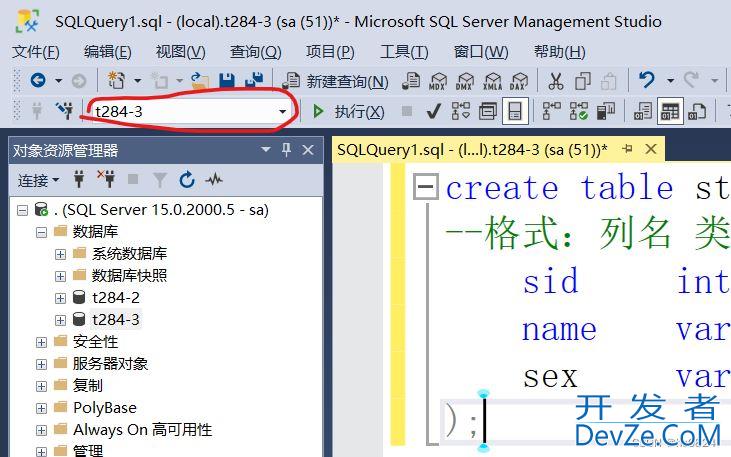Open the 查询(Q) menu

pos(255,51)
